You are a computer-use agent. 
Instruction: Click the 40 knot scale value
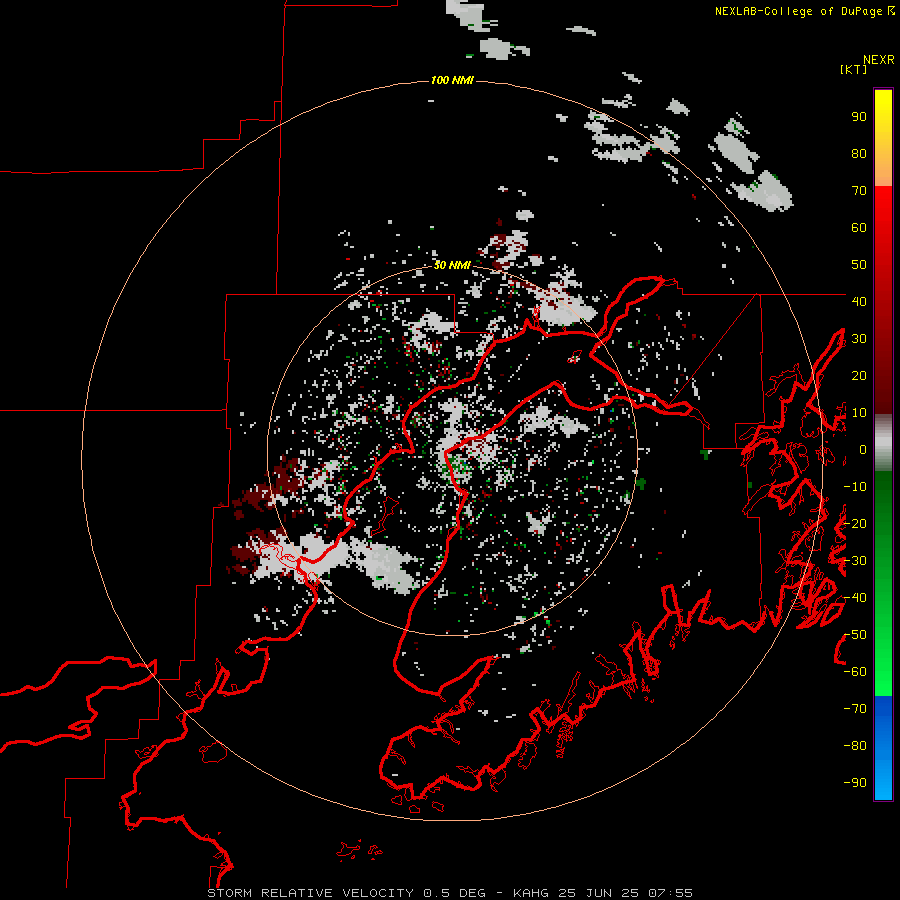(859, 301)
